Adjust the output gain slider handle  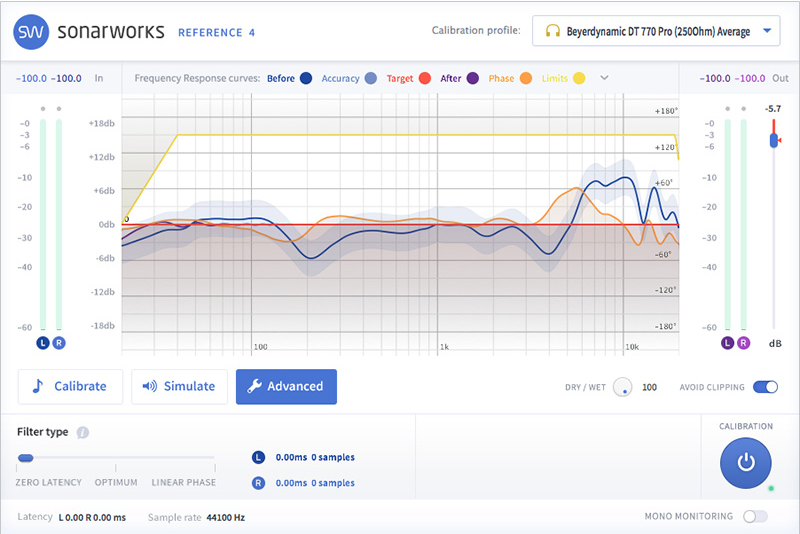774,140
